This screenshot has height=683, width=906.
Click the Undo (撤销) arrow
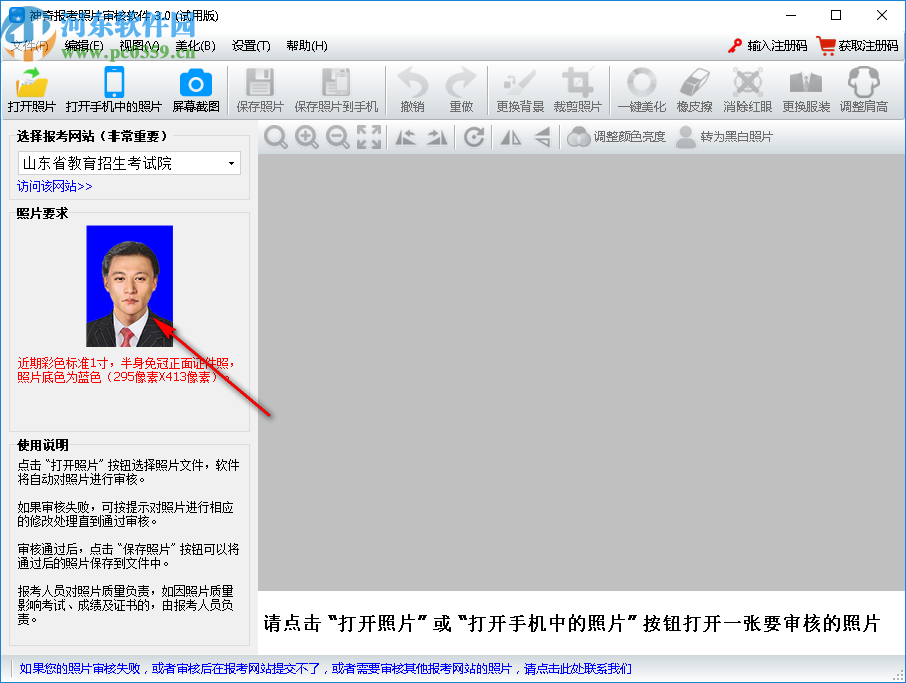point(413,82)
